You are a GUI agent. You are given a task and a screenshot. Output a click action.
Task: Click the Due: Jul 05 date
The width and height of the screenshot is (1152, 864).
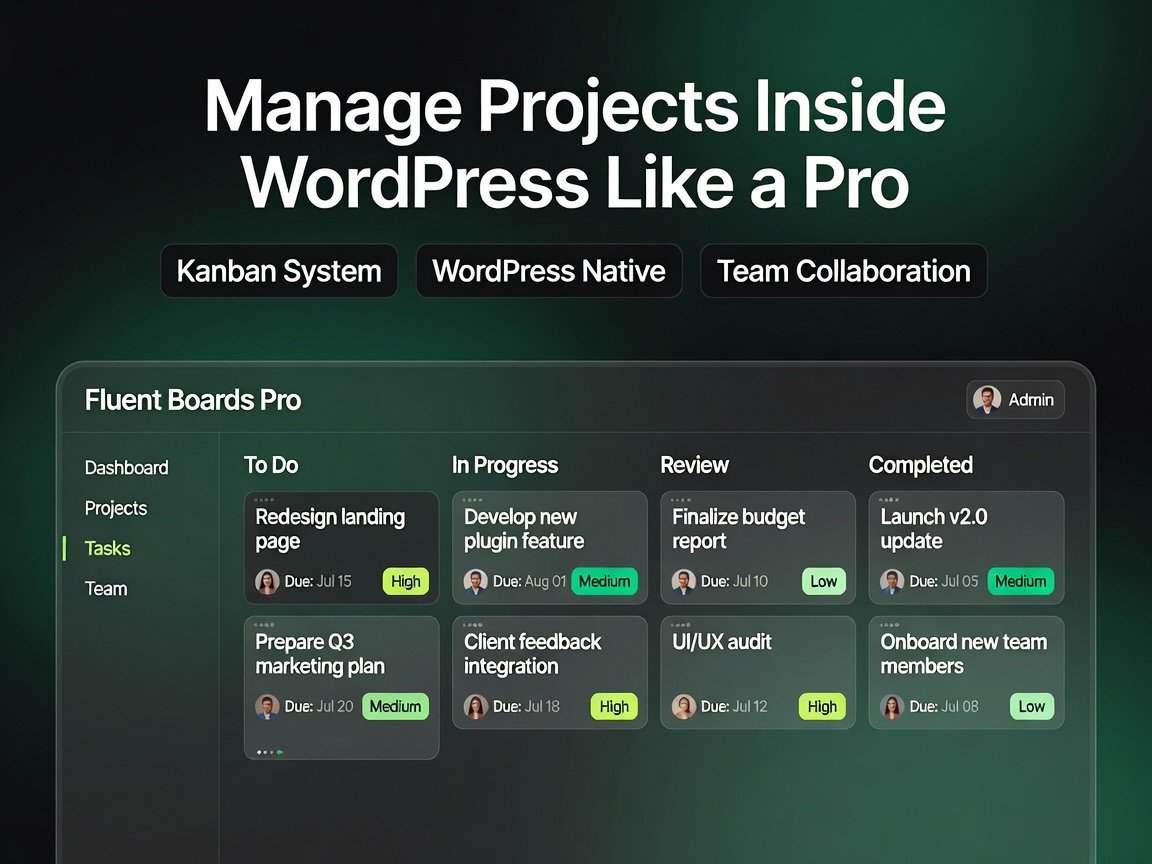944,581
